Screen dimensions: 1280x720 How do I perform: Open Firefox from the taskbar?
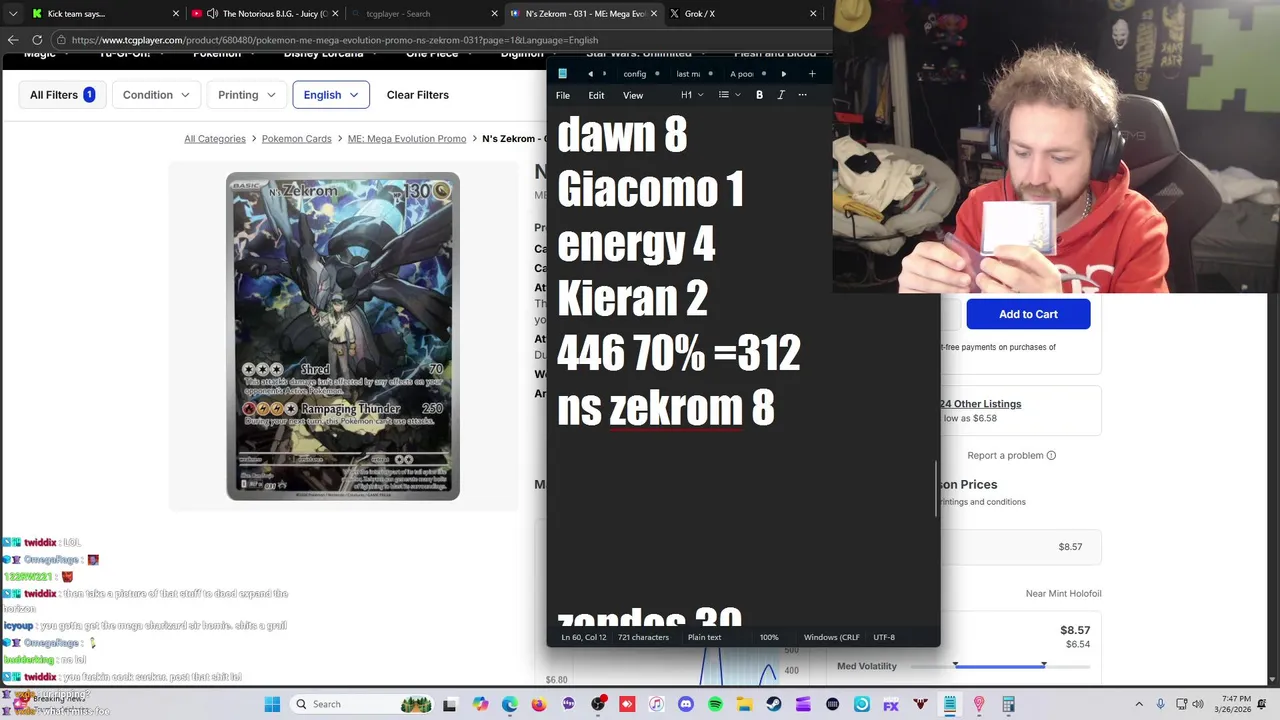coord(539,704)
